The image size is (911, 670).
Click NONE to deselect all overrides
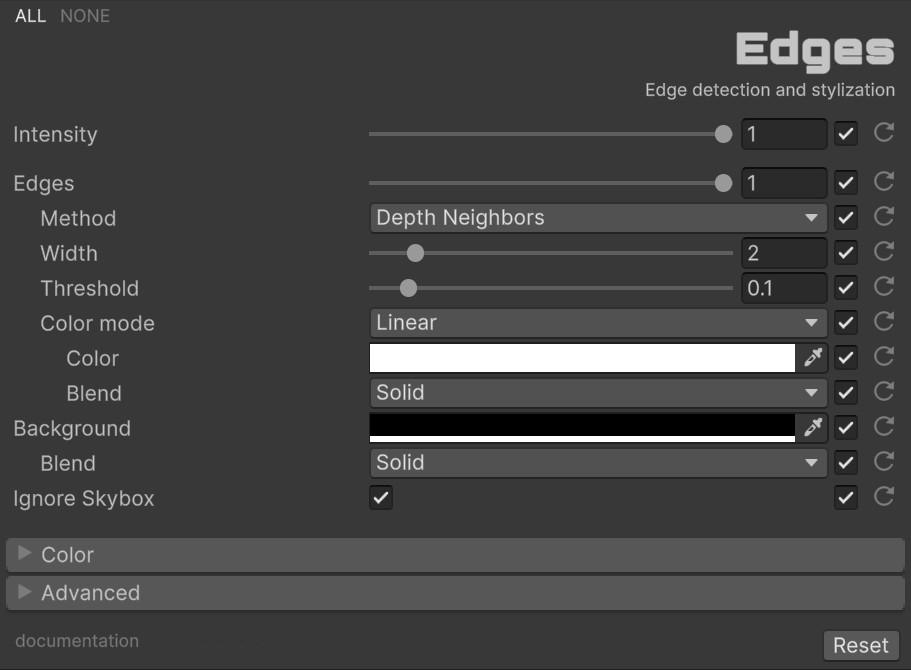pos(85,16)
